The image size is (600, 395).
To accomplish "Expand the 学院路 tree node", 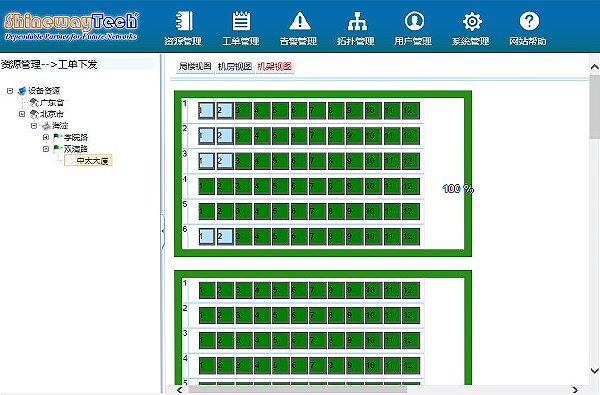I will click(x=46, y=137).
